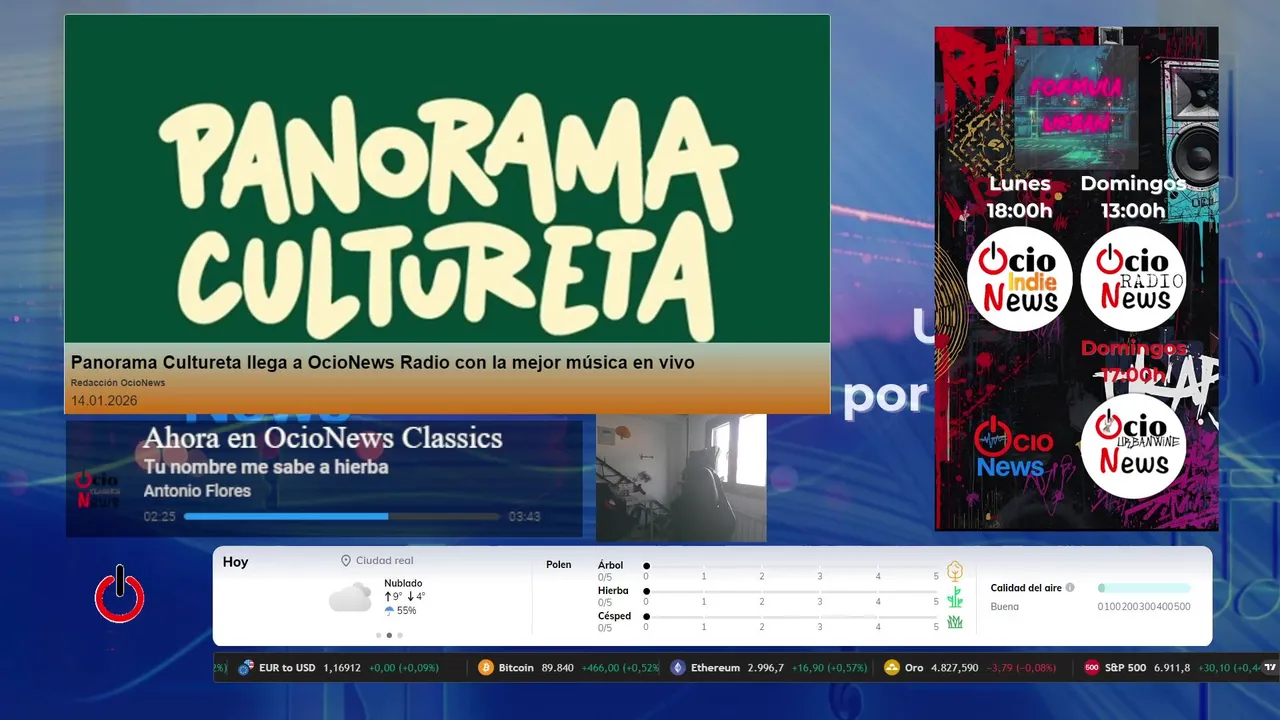Click the red Domingos 17:00h schedule text

click(x=1133, y=362)
